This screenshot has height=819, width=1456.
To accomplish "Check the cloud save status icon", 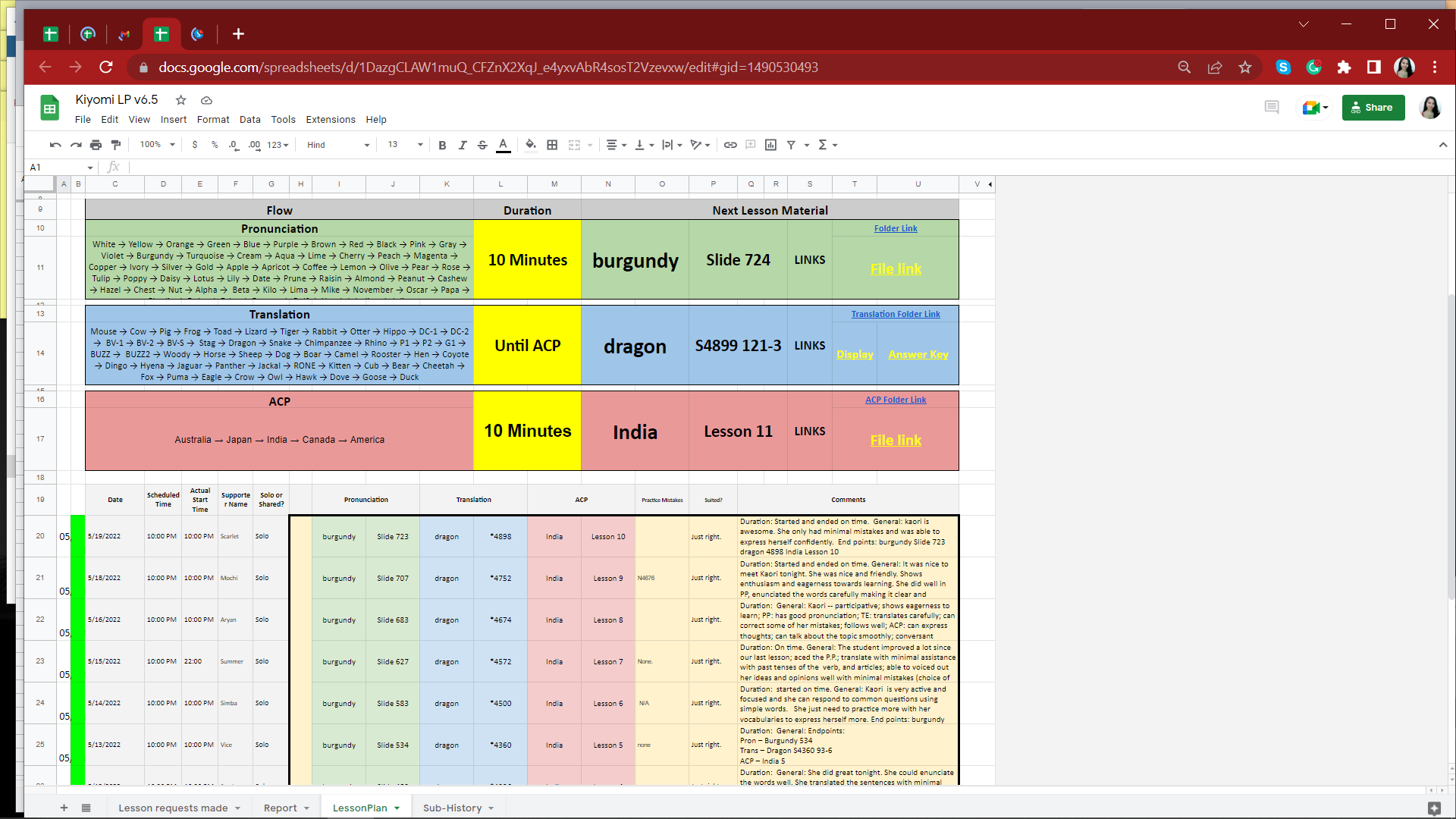I will (206, 100).
